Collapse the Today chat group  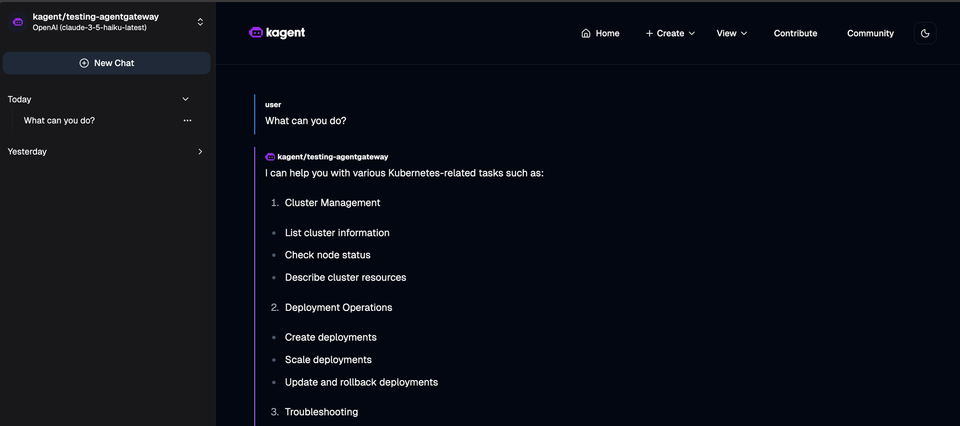(x=186, y=99)
